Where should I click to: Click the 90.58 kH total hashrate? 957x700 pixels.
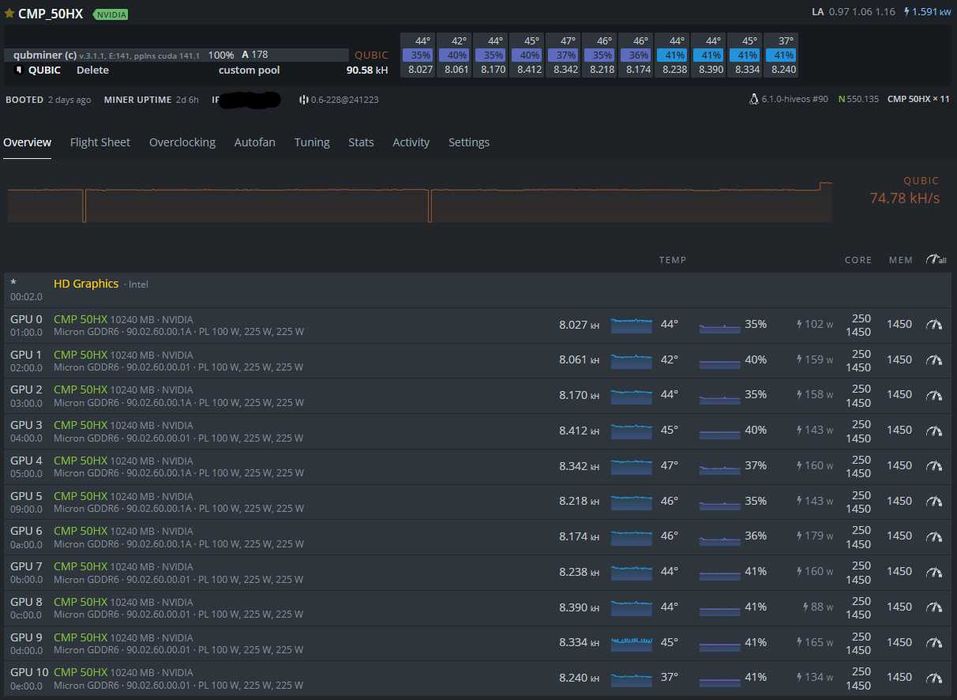367,70
